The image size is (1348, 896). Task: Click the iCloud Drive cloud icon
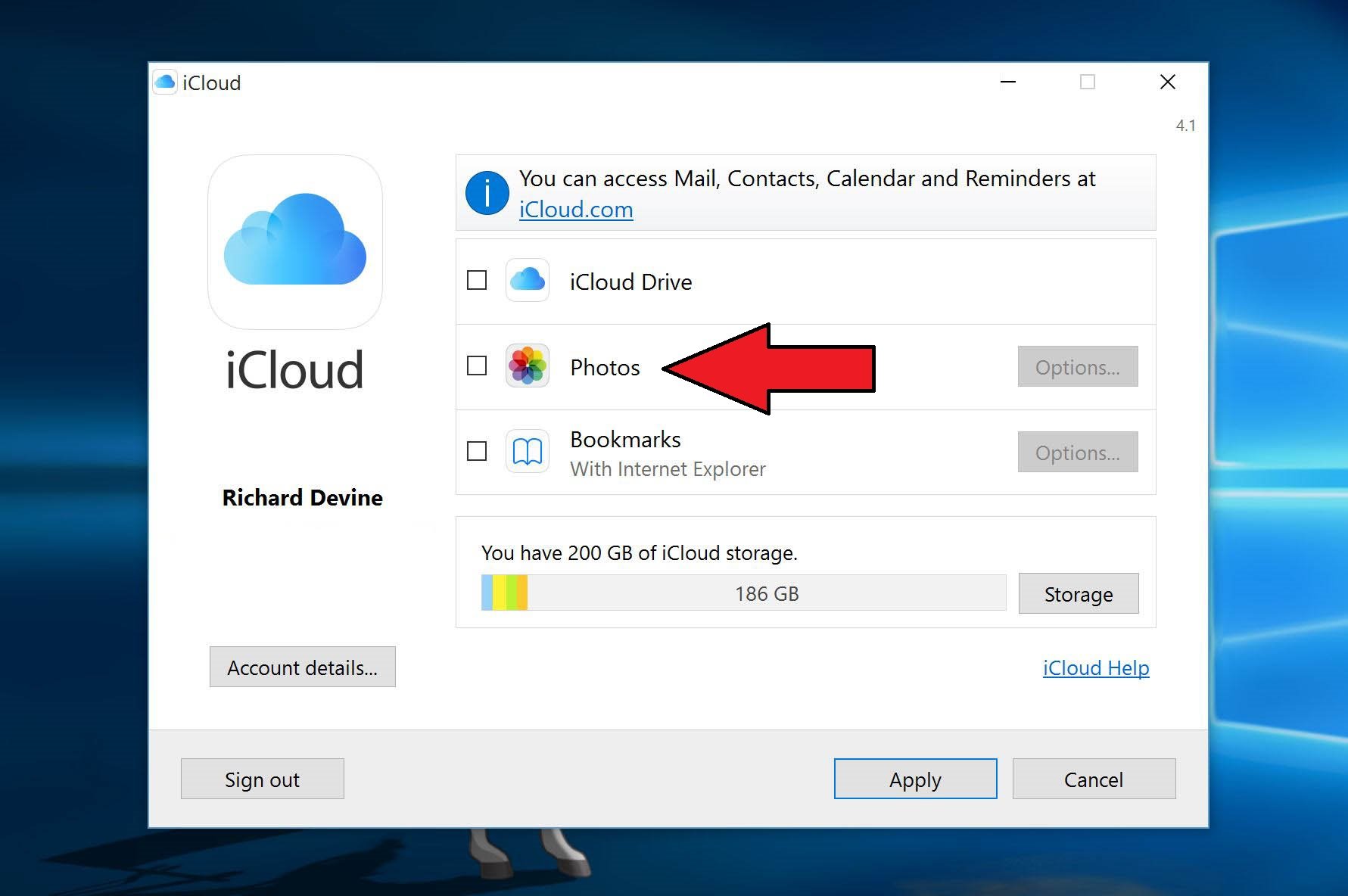pos(528,281)
